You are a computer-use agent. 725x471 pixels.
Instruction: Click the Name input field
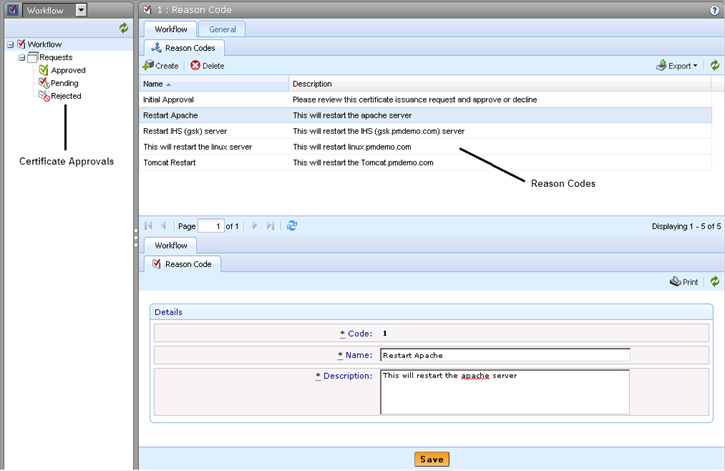[504, 355]
